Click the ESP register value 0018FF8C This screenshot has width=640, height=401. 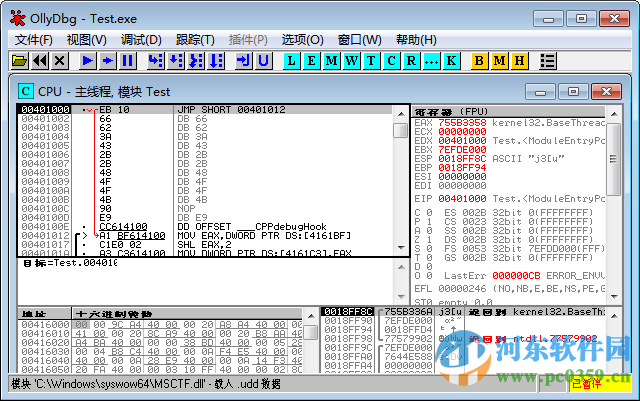pyautogui.click(x=462, y=159)
